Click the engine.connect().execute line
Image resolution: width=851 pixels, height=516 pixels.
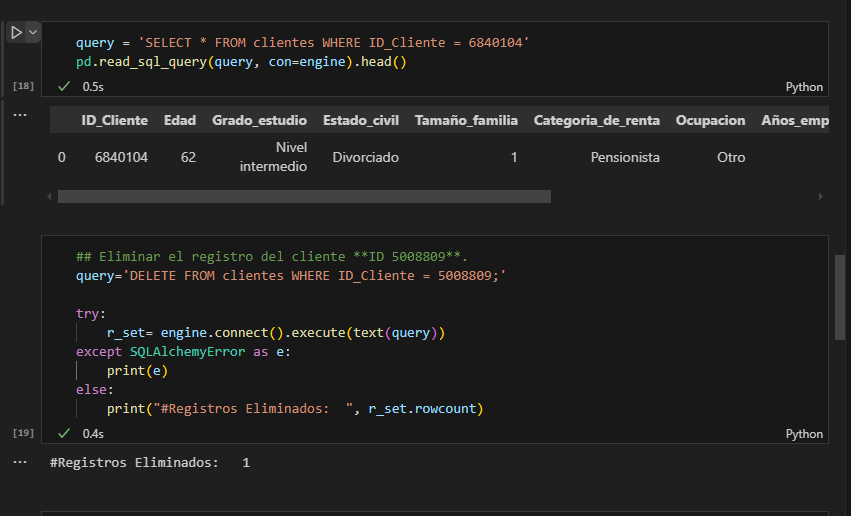pyautogui.click(x=276, y=333)
